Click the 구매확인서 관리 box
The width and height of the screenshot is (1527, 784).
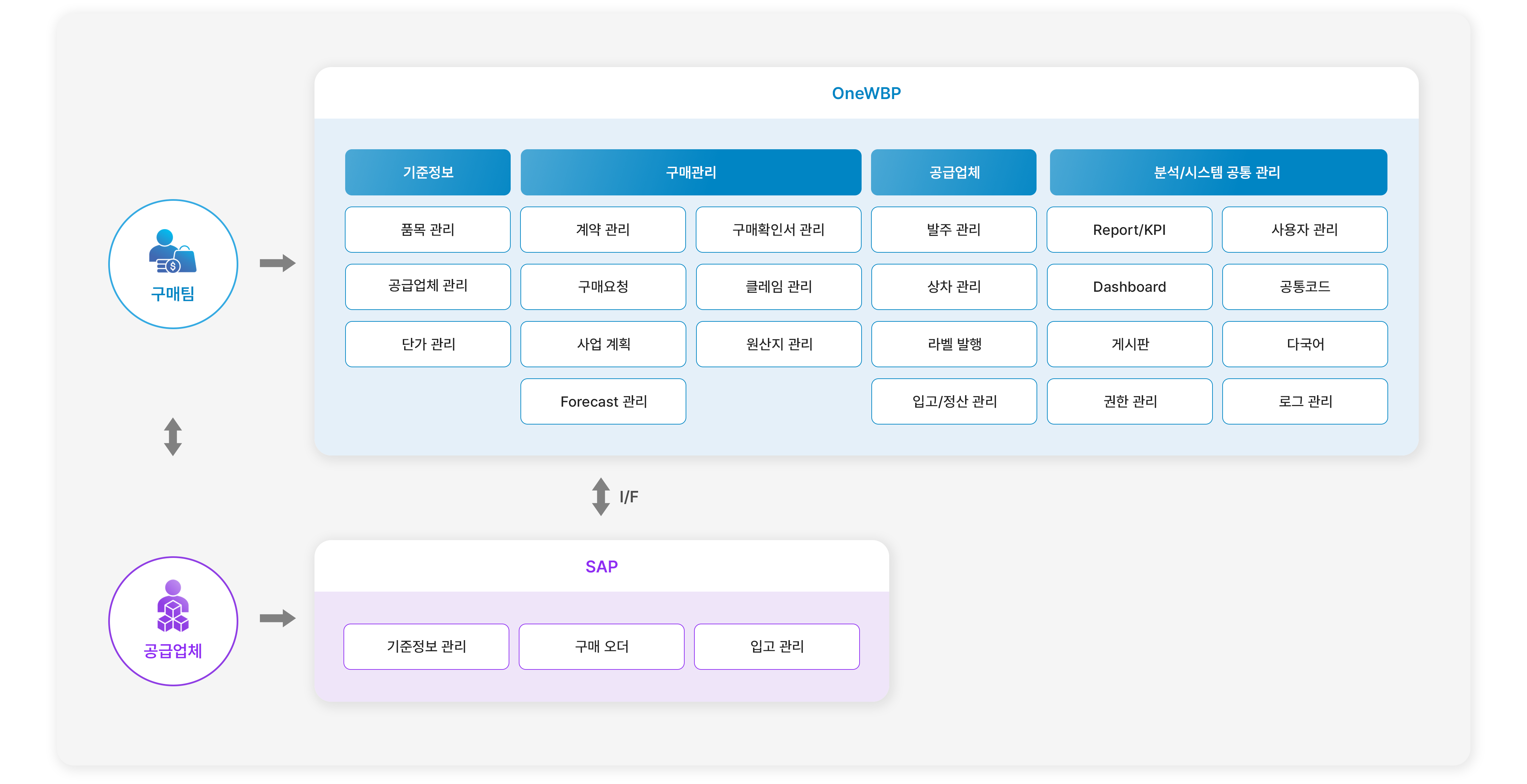[x=778, y=229]
